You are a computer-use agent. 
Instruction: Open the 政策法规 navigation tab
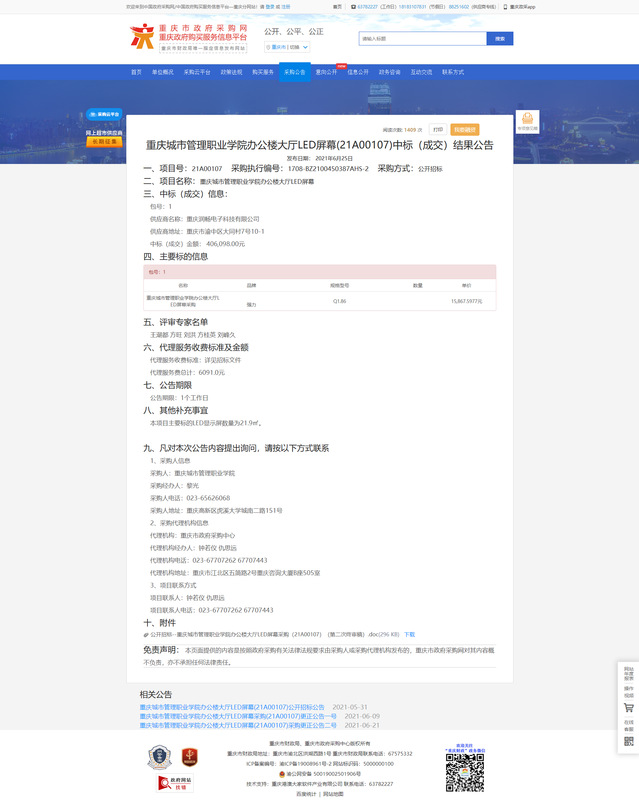pyautogui.click(x=231, y=72)
